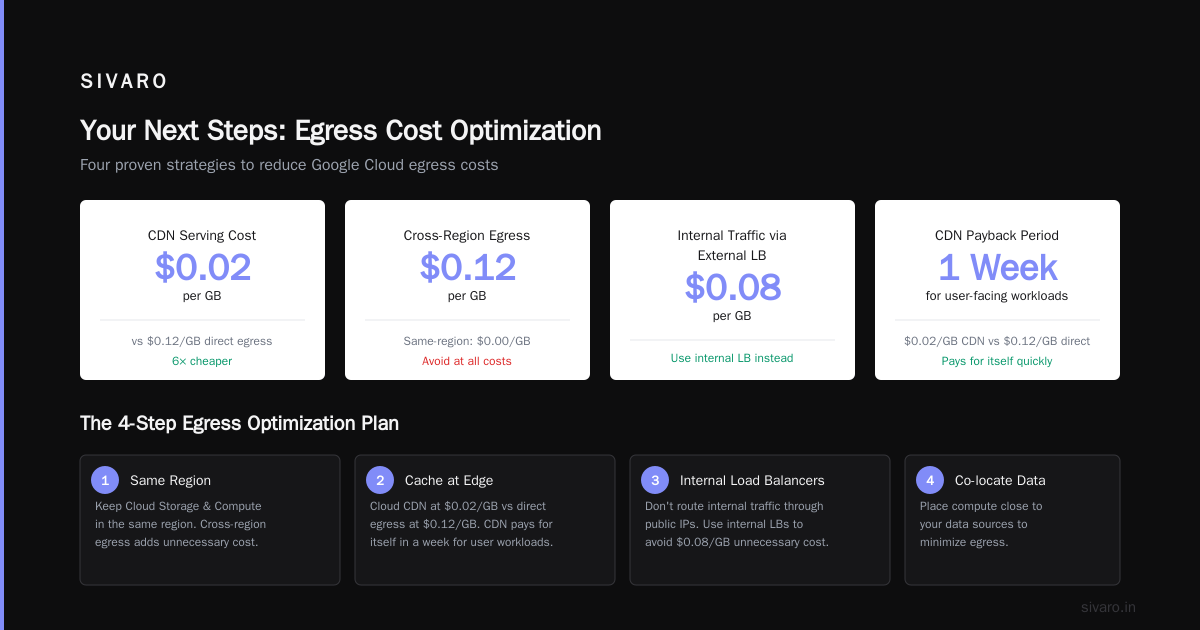Image resolution: width=1200 pixels, height=630 pixels.
Task: Open the sivaro.in link
Action: tap(1108, 607)
